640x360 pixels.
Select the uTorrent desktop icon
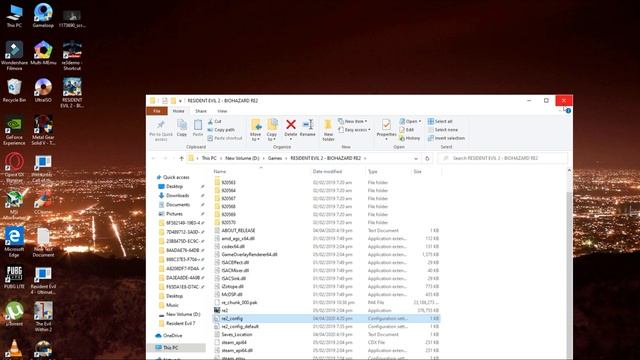[x=14, y=314]
